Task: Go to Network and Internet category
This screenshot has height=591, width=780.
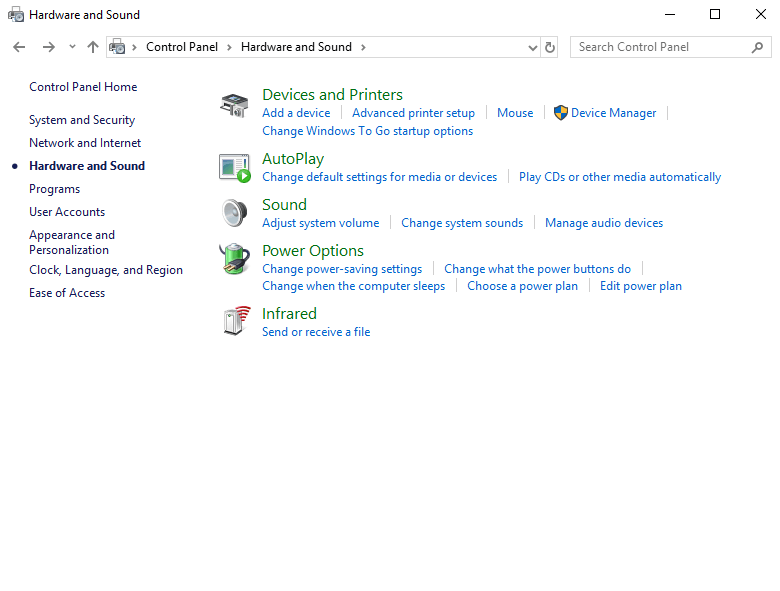Action: [x=85, y=143]
